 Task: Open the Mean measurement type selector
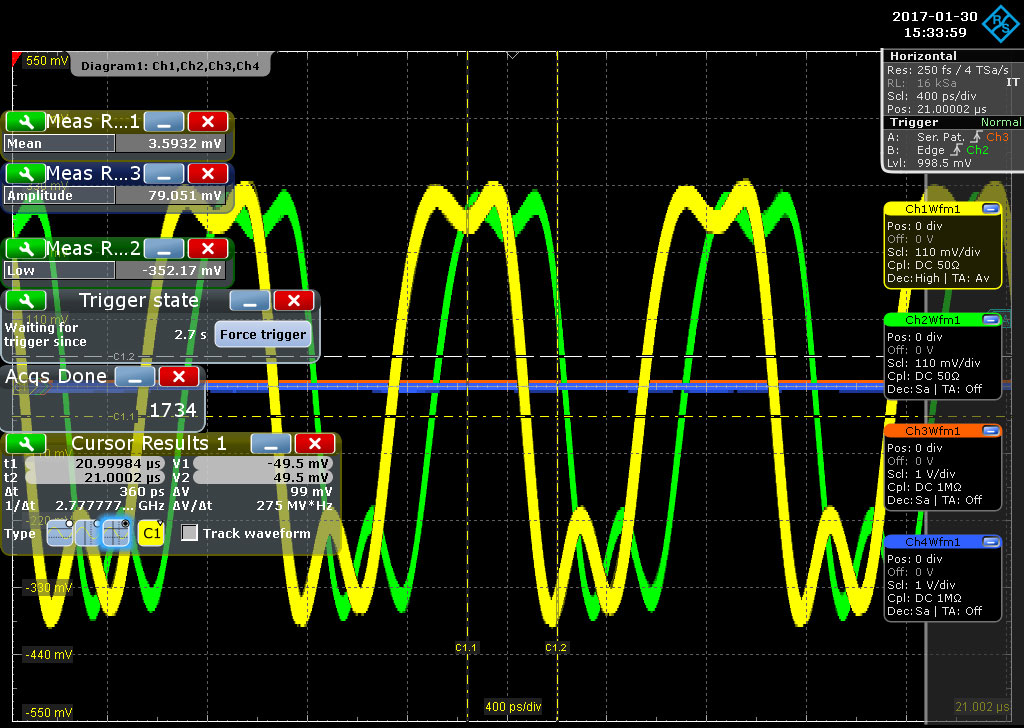tap(60, 143)
